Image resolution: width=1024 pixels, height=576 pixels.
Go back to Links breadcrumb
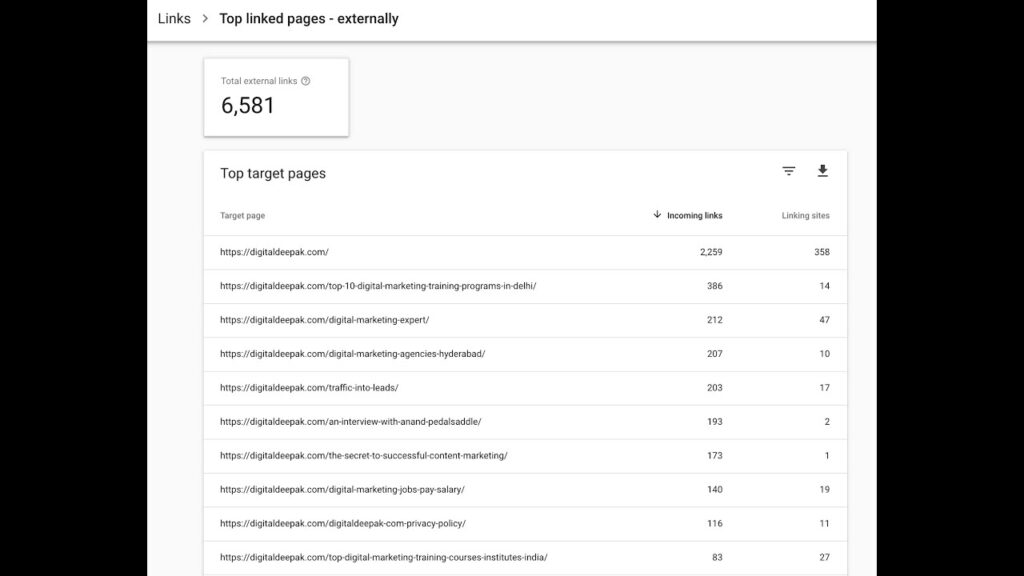[174, 18]
